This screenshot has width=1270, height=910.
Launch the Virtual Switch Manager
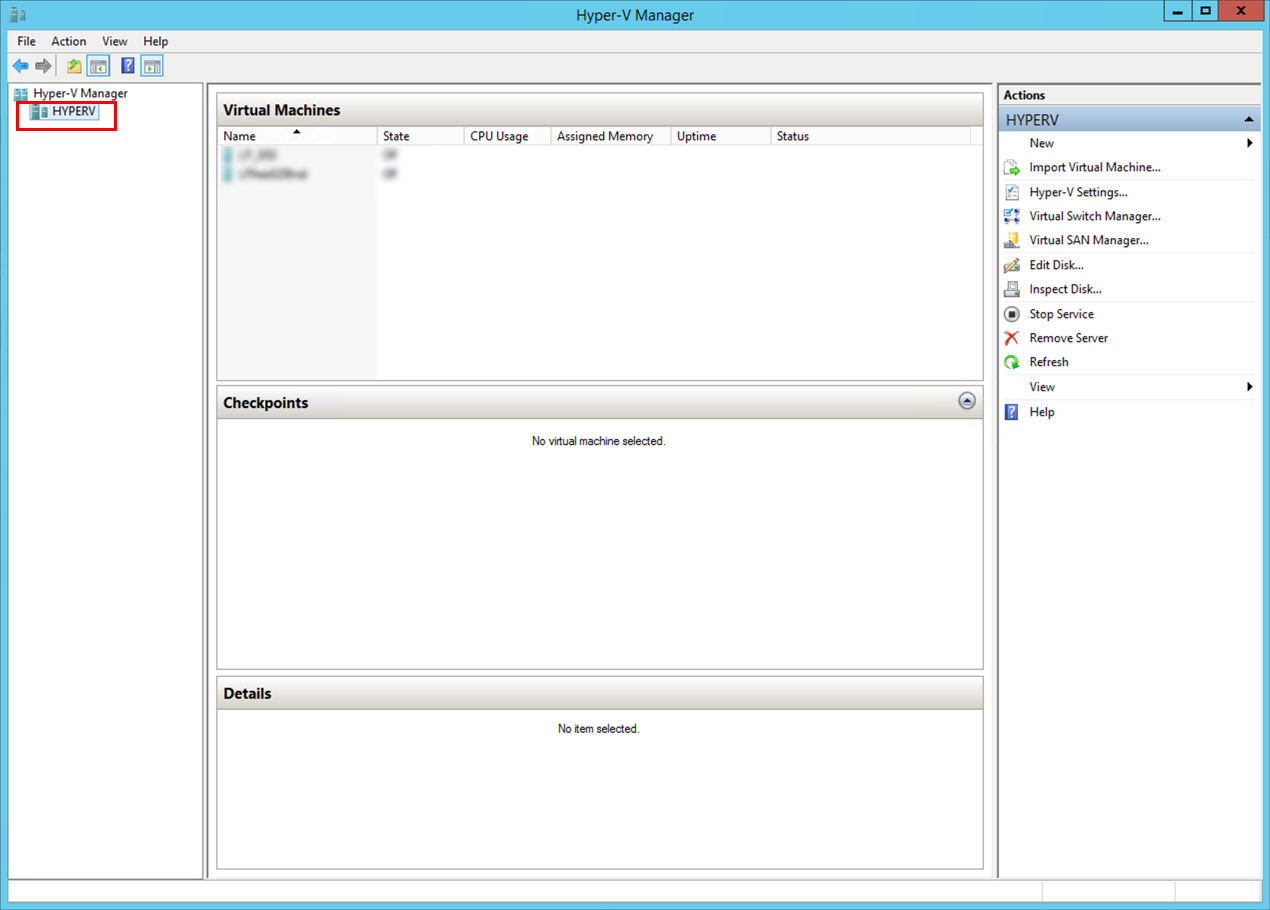point(1011,216)
